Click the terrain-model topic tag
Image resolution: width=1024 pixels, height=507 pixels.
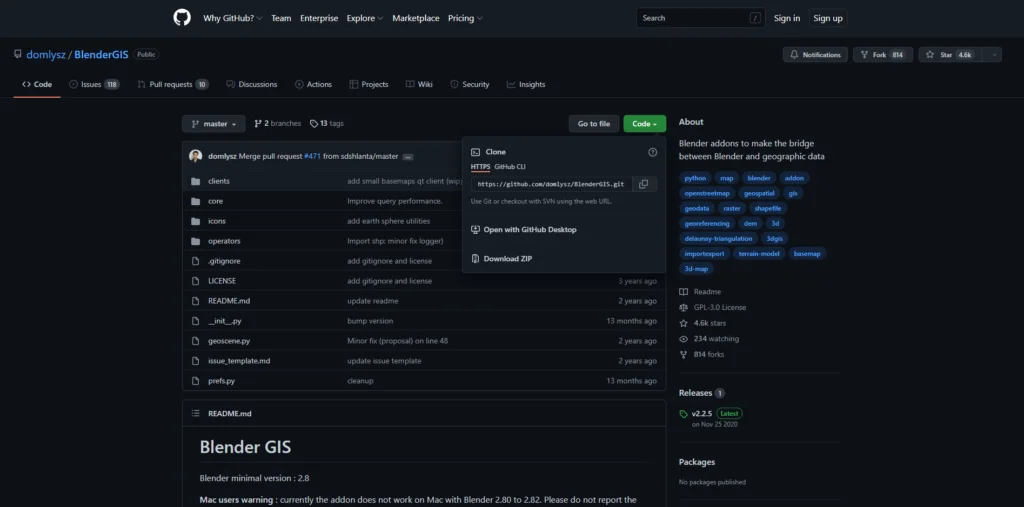[759, 254]
